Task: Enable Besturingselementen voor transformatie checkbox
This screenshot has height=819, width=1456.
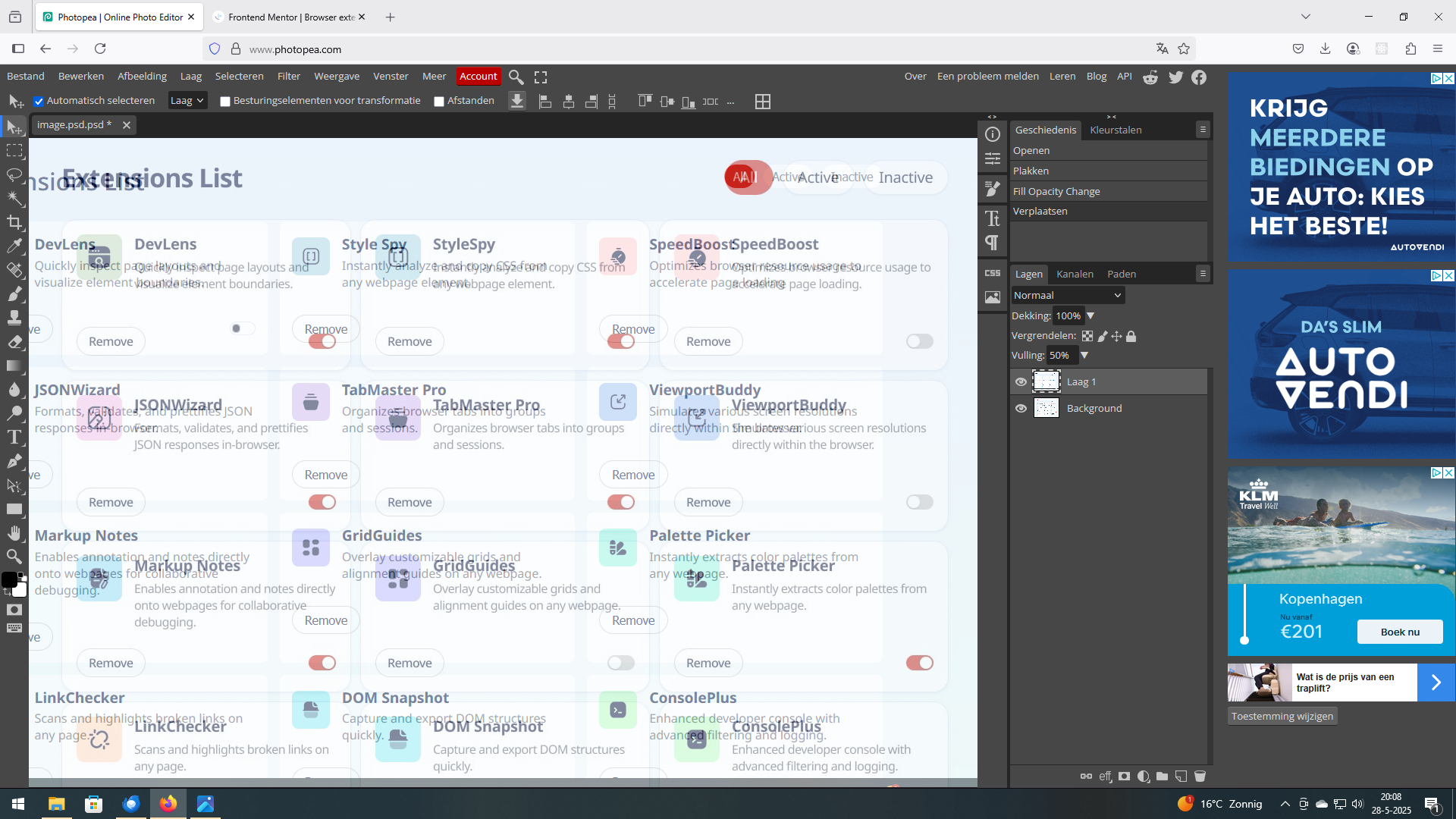Action: tap(225, 102)
